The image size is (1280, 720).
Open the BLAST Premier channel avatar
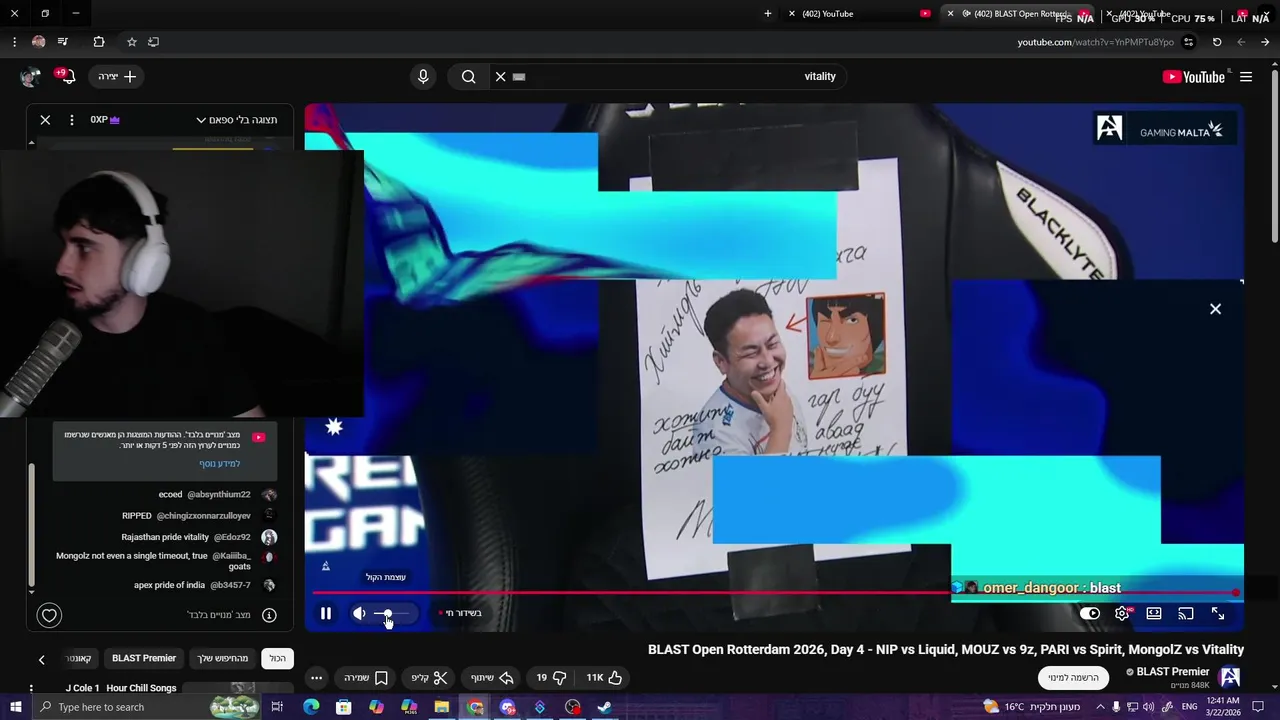point(1230,677)
